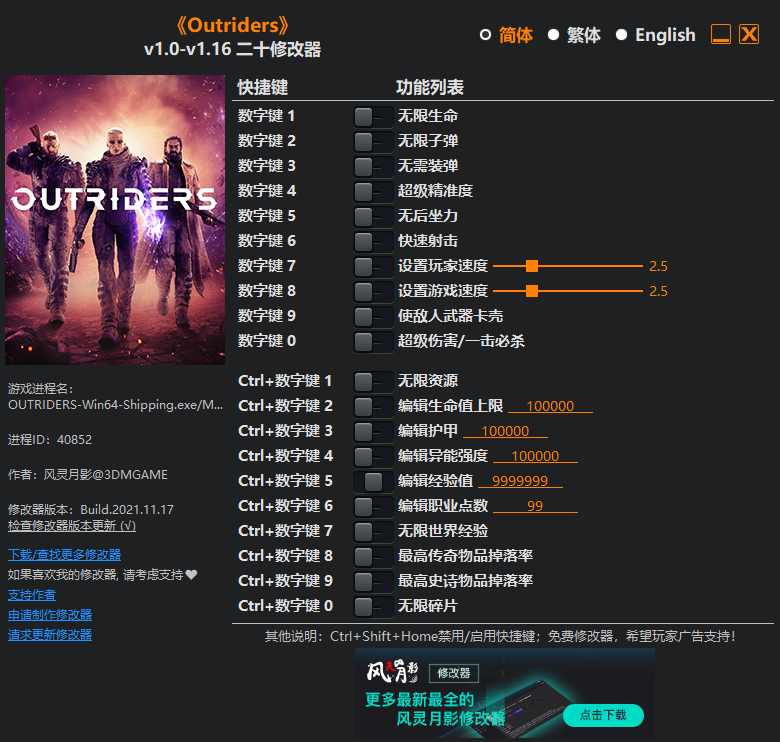Adjust 设置游戏速度 slider handle
Viewport: 780px width, 742px height.
[532, 291]
